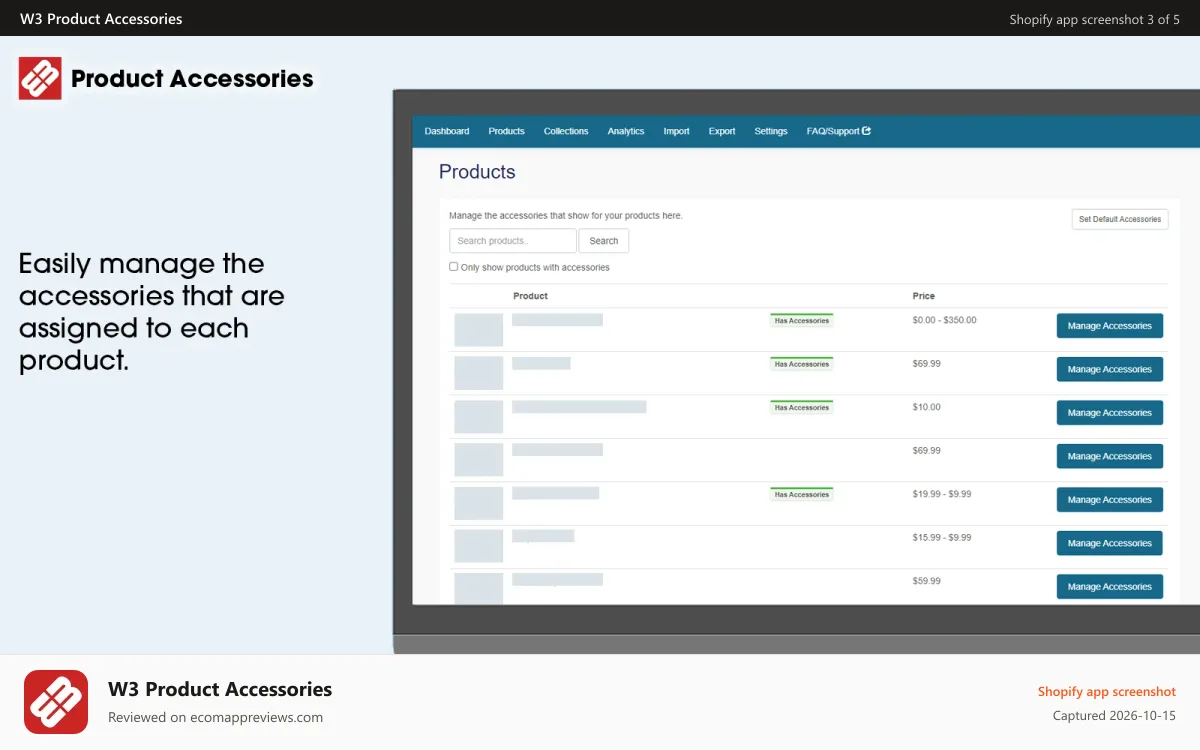
Task: Open the Dashboard menu item
Action: click(x=447, y=131)
